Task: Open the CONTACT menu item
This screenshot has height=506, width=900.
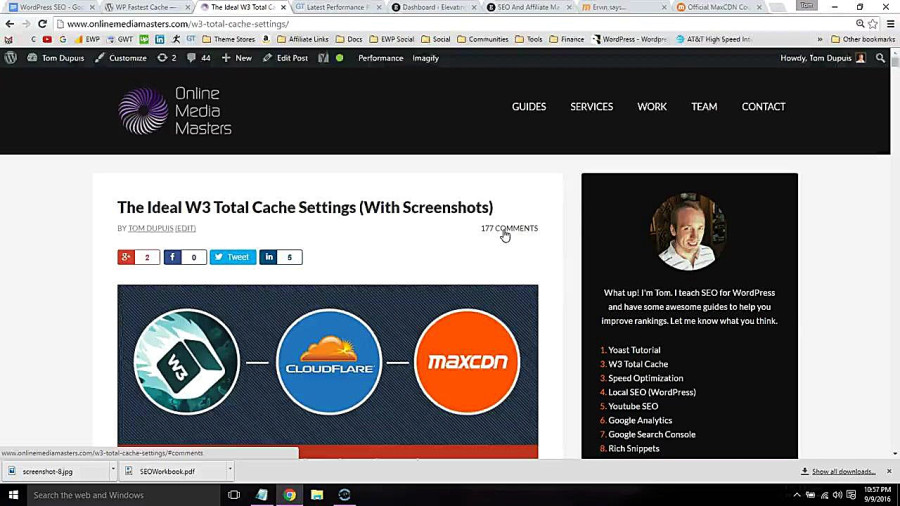Action: [x=763, y=107]
